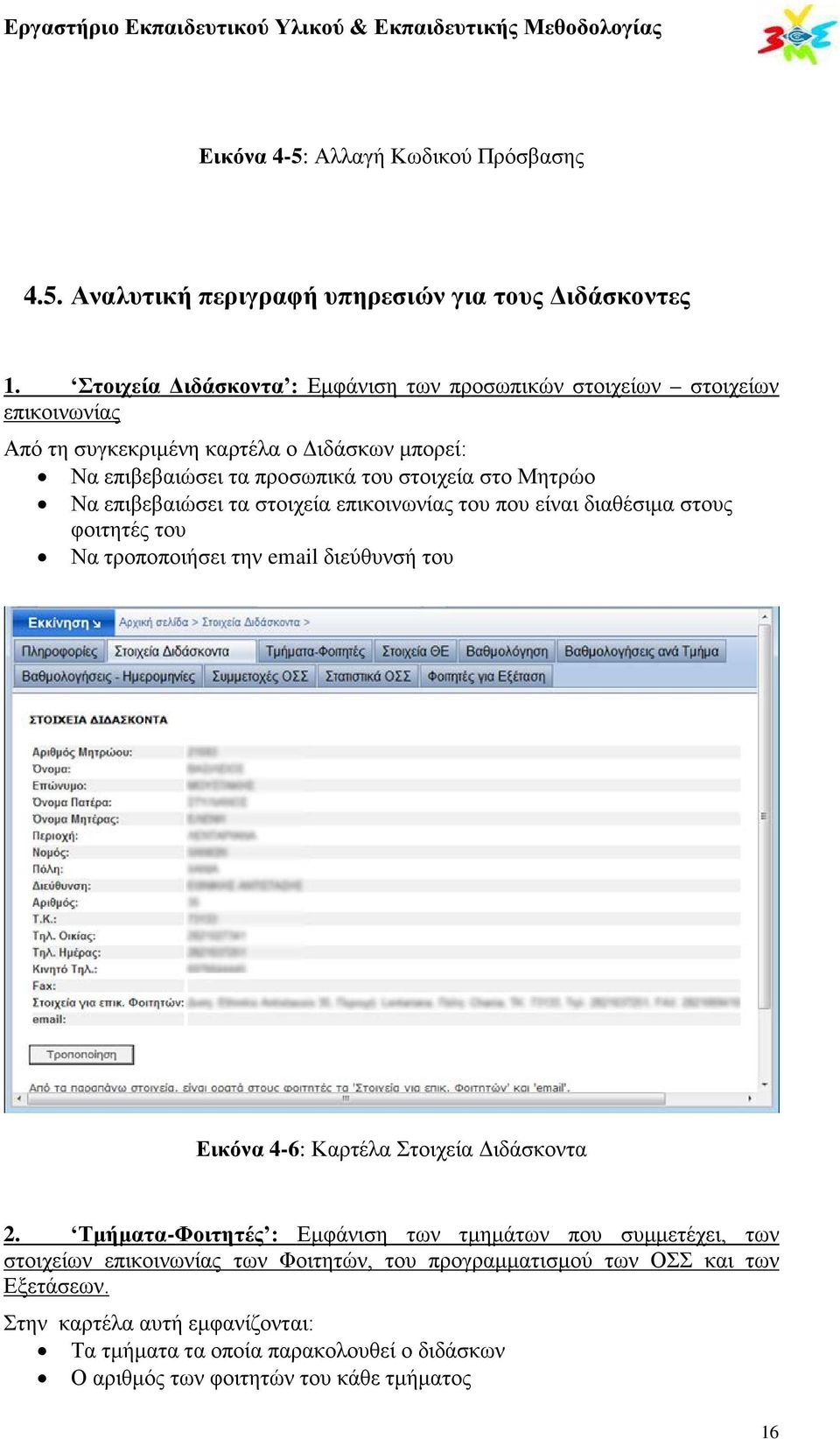Click the 'Πόλη:' label

point(48,869)
